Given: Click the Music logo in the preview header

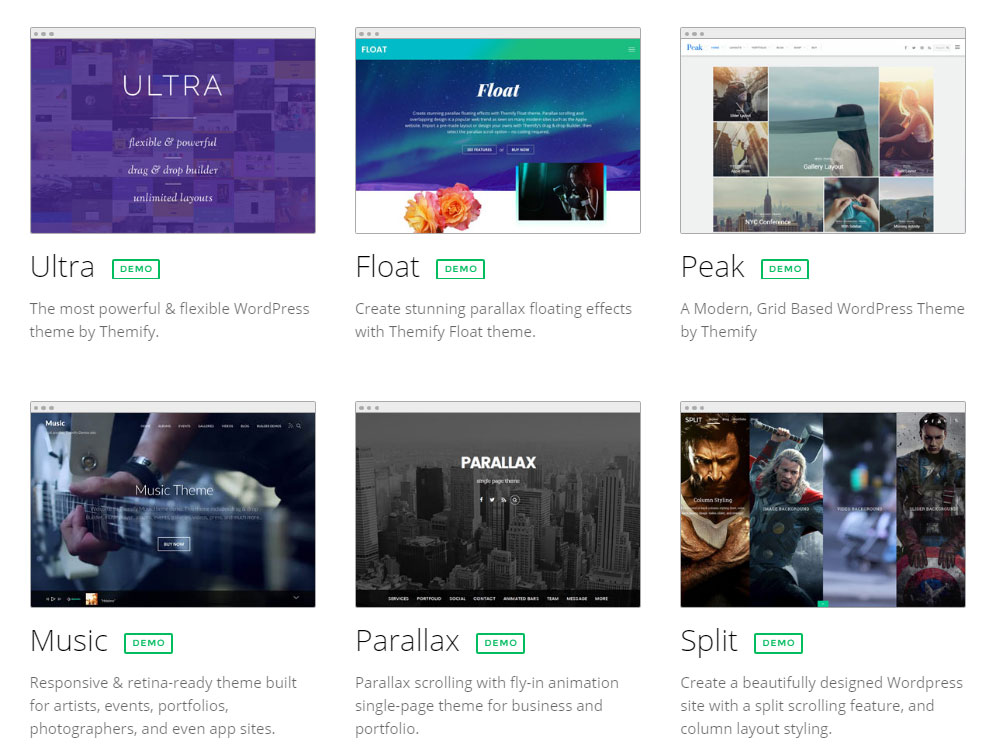Looking at the screenshot, I should (x=55, y=423).
